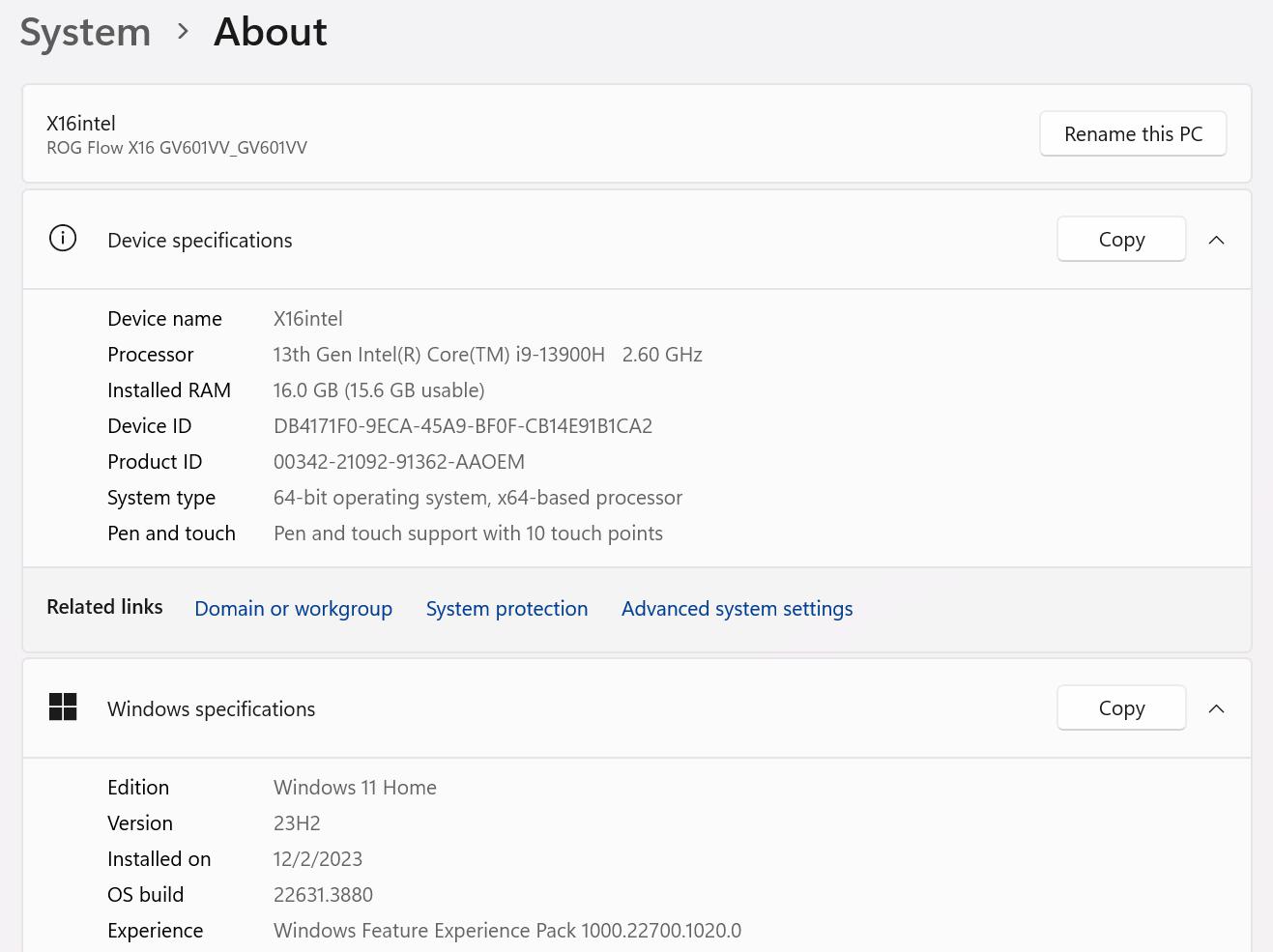The height and width of the screenshot is (952, 1273).
Task: Click the System type label
Action: [161, 497]
